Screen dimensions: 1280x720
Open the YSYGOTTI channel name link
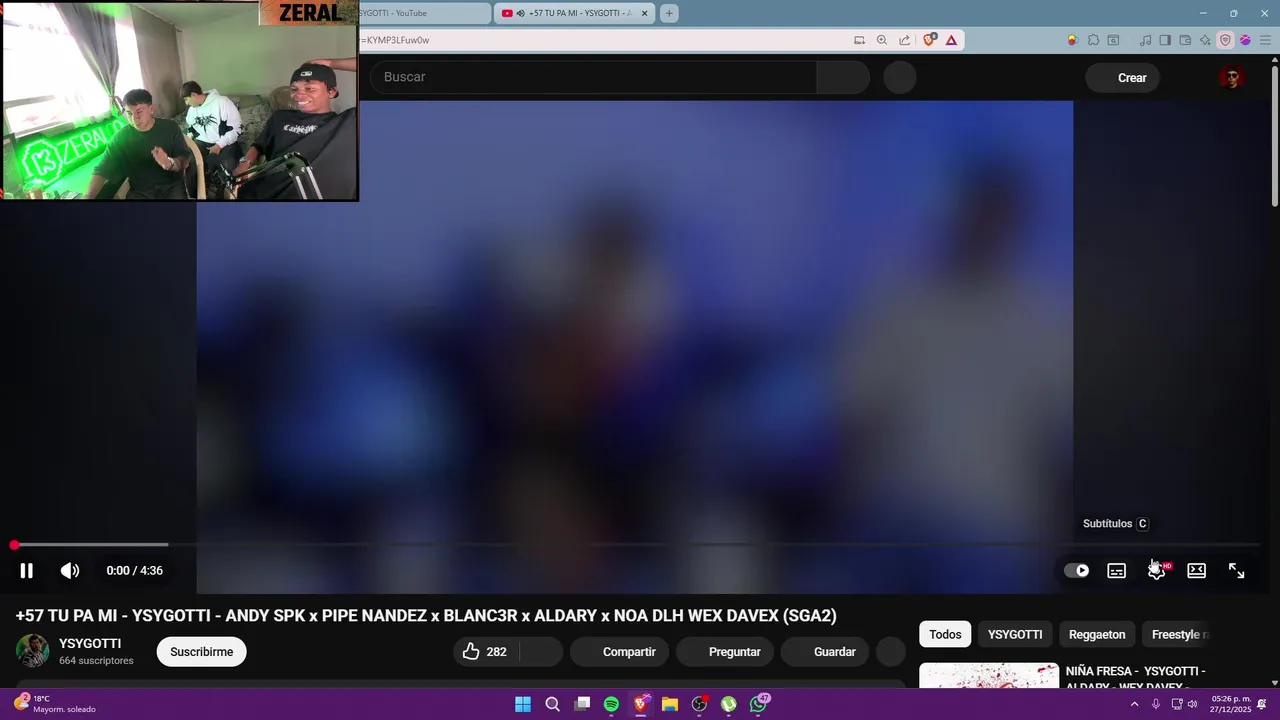90,643
